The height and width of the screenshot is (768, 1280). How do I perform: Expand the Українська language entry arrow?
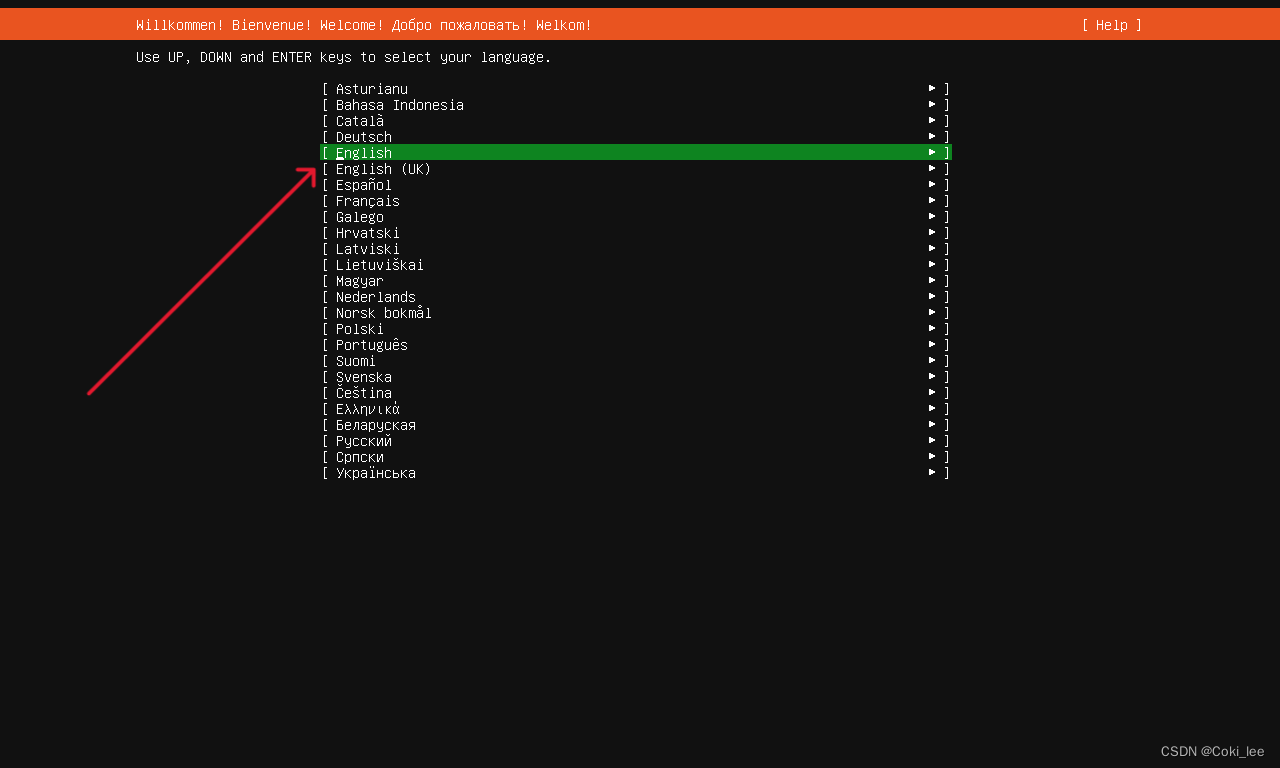coord(932,472)
